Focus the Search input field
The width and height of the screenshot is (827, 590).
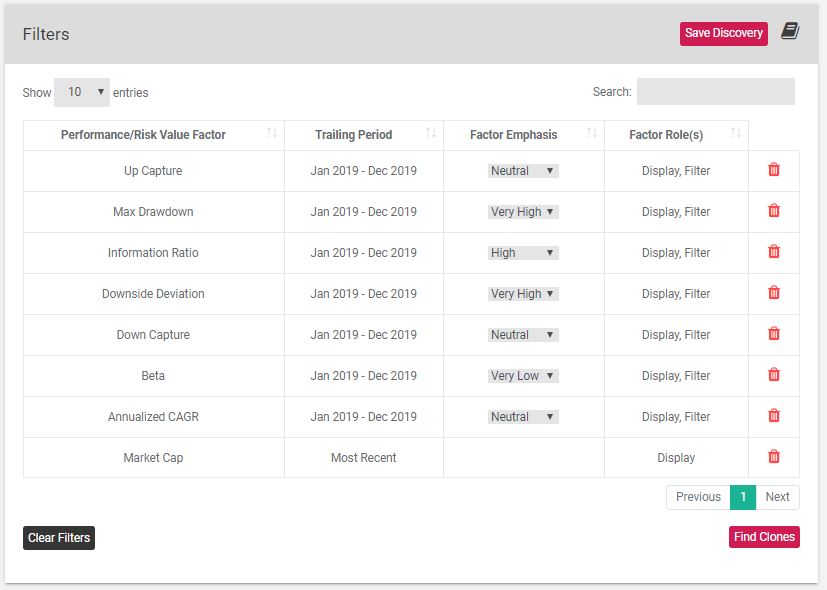pos(716,92)
